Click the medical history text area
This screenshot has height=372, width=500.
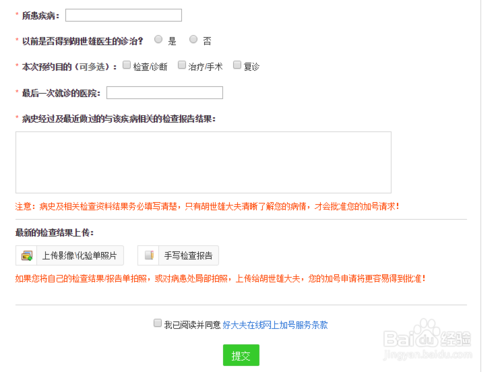(x=203, y=162)
